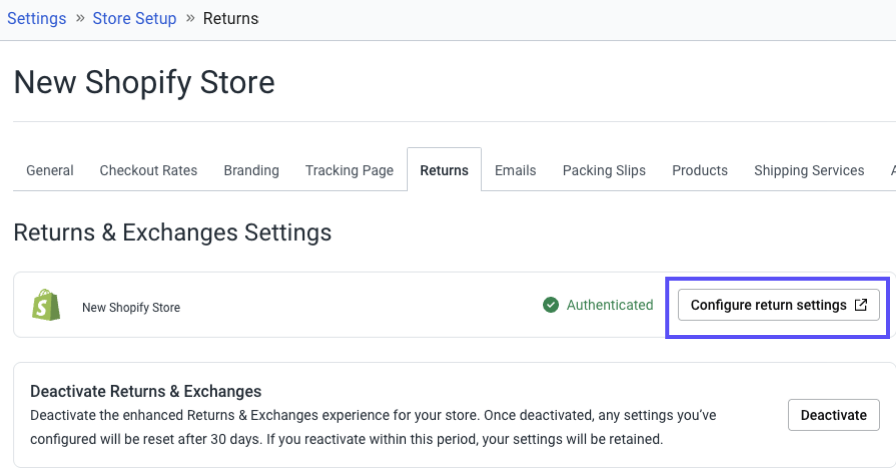
Task: Open the Packing Slips tab
Action: click(604, 170)
